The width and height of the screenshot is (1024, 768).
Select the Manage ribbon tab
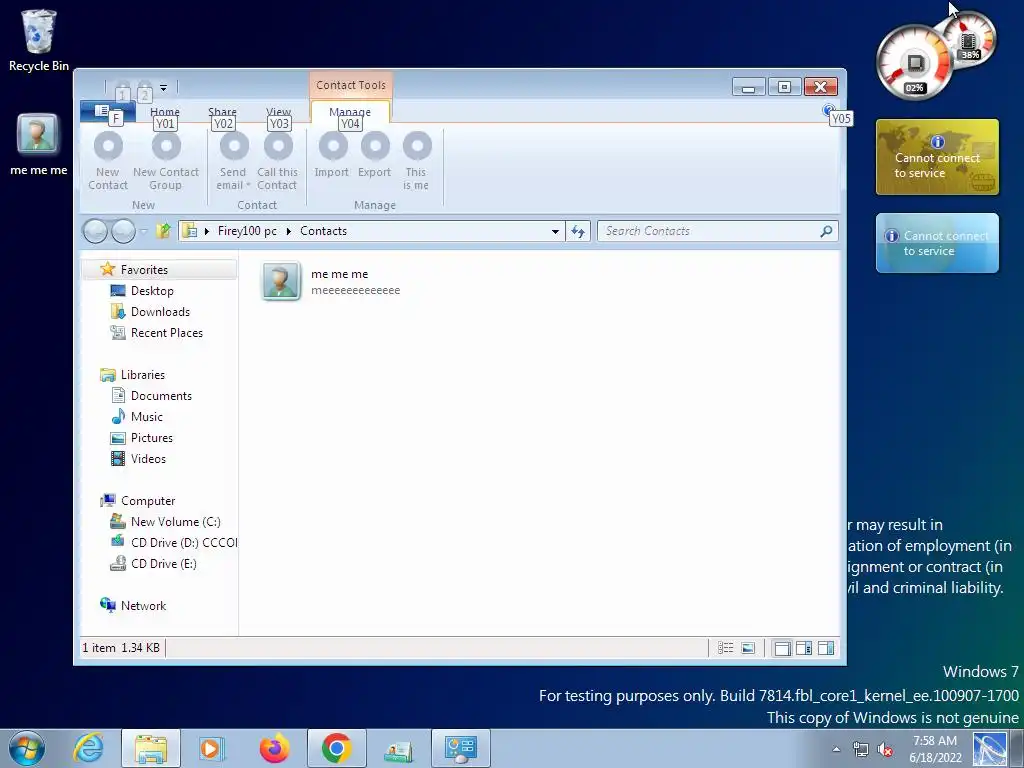coord(350,112)
